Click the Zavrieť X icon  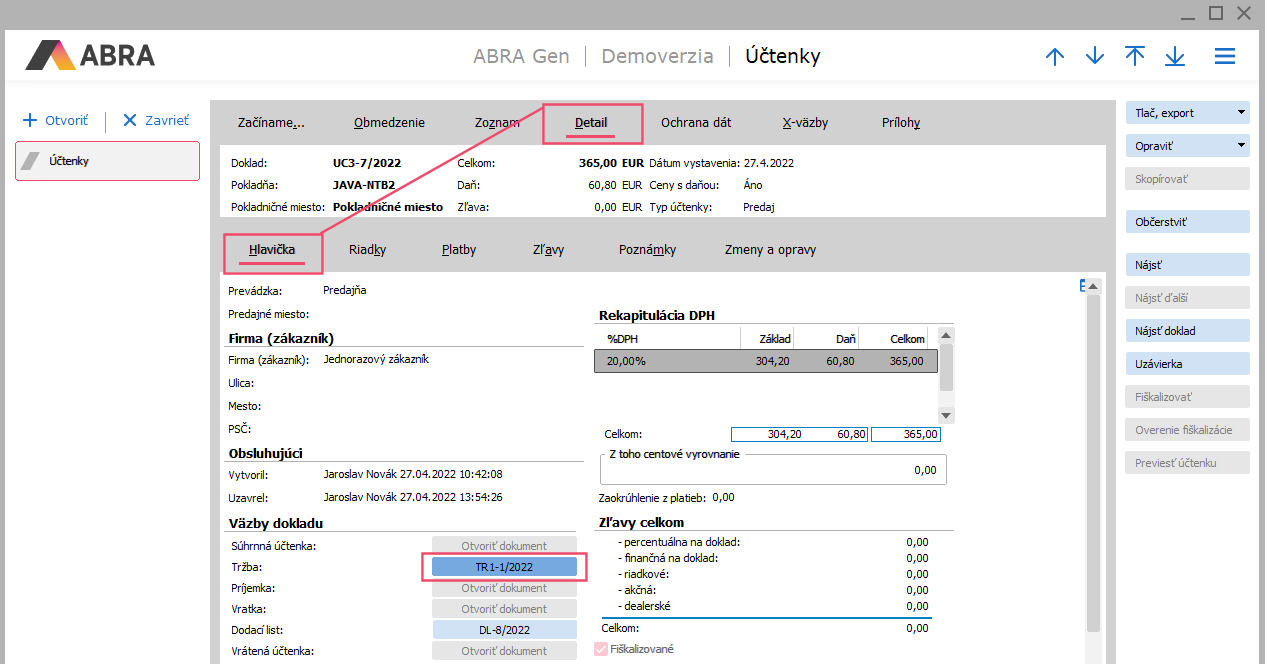point(129,120)
